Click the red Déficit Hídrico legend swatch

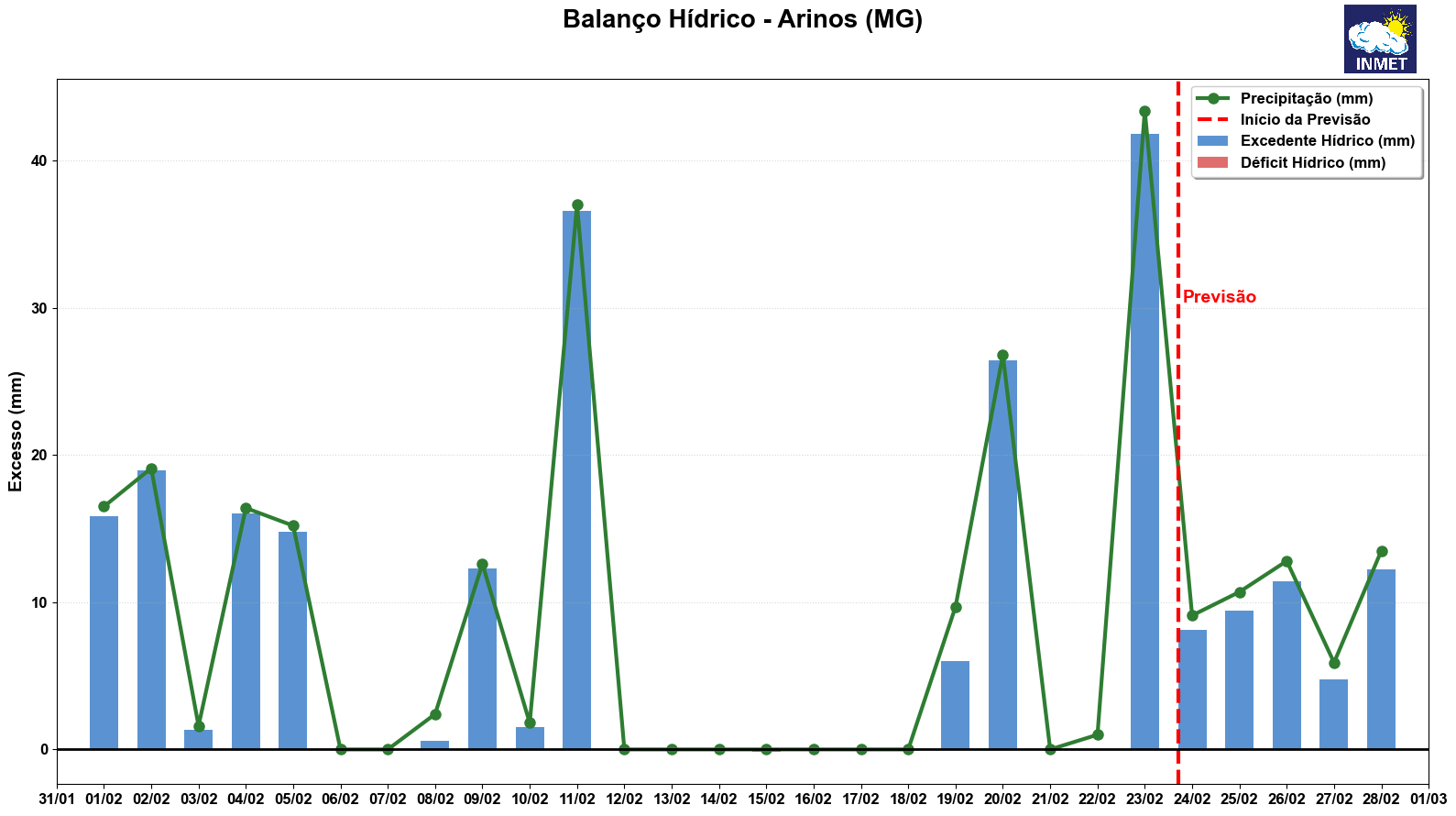[1213, 163]
